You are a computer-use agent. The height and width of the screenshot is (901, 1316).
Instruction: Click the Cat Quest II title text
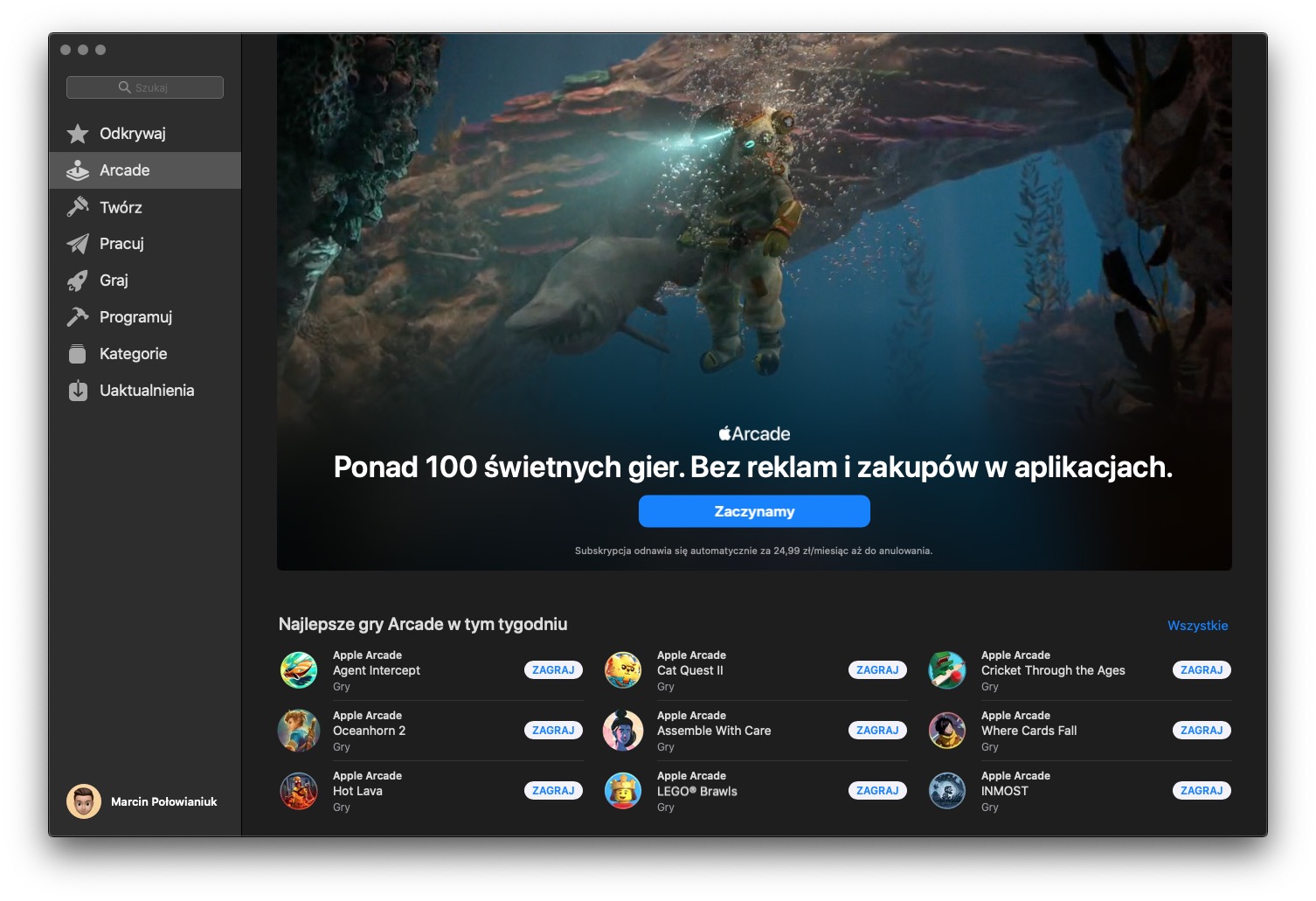[690, 670]
